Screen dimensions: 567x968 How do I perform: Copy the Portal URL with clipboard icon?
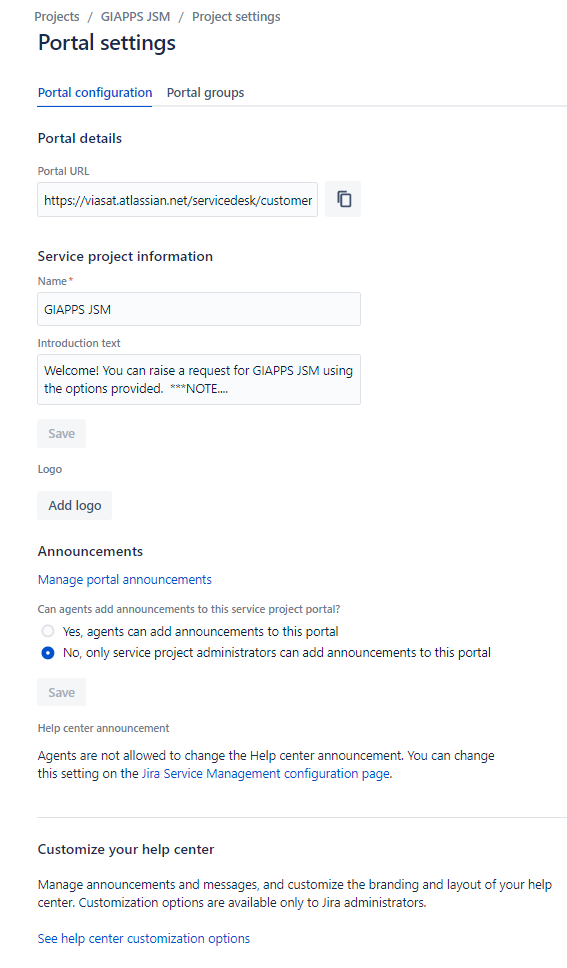pos(343,199)
